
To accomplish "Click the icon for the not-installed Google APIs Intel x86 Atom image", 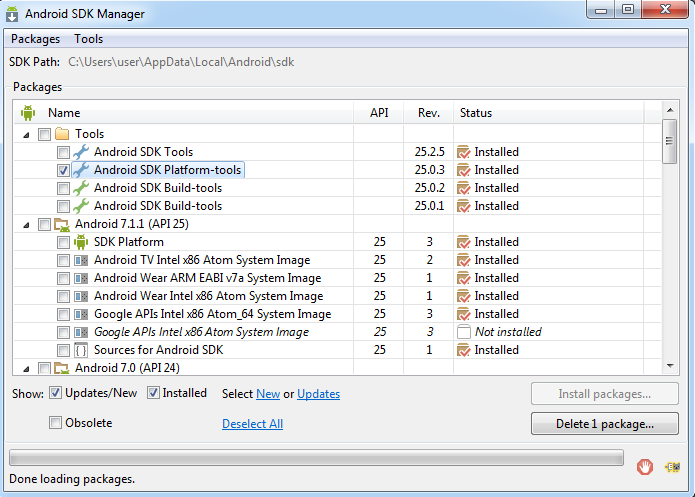I will [81, 332].
